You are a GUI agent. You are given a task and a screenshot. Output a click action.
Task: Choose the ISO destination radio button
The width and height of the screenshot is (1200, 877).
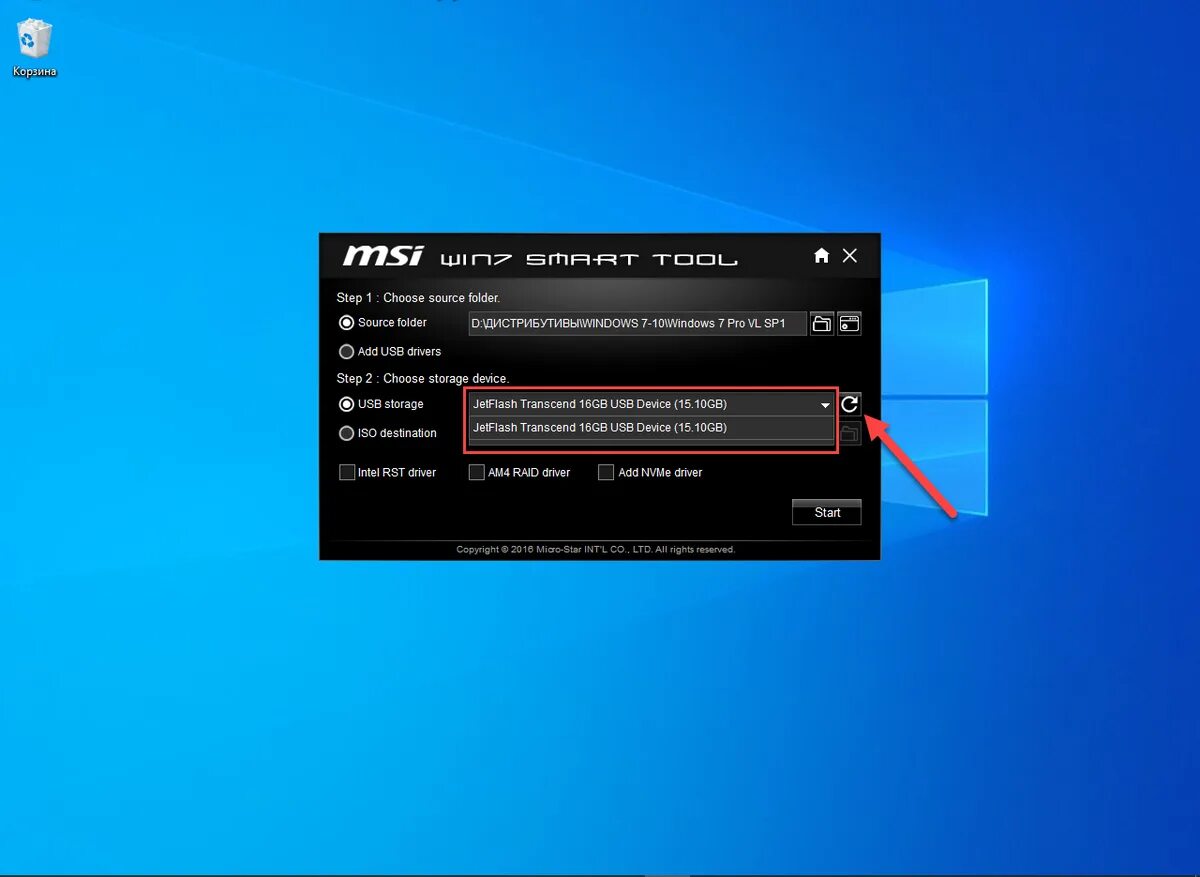347,434
